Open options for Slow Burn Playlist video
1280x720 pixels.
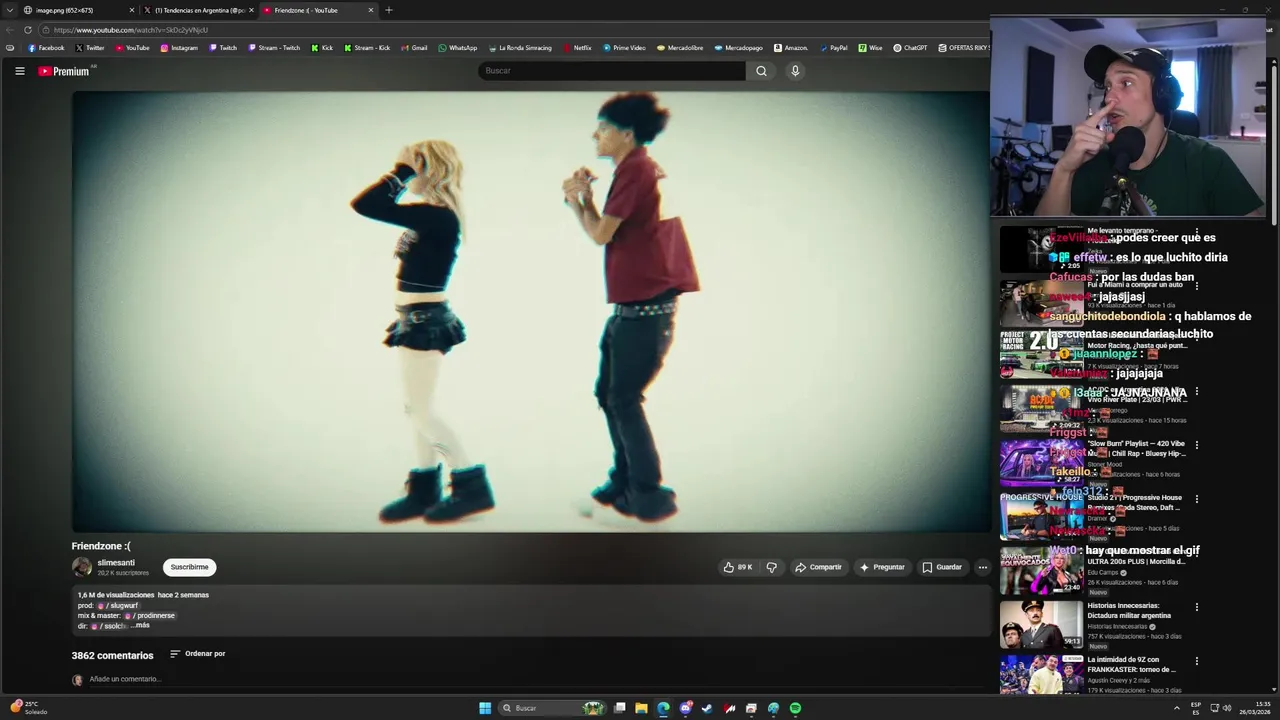(1197, 445)
